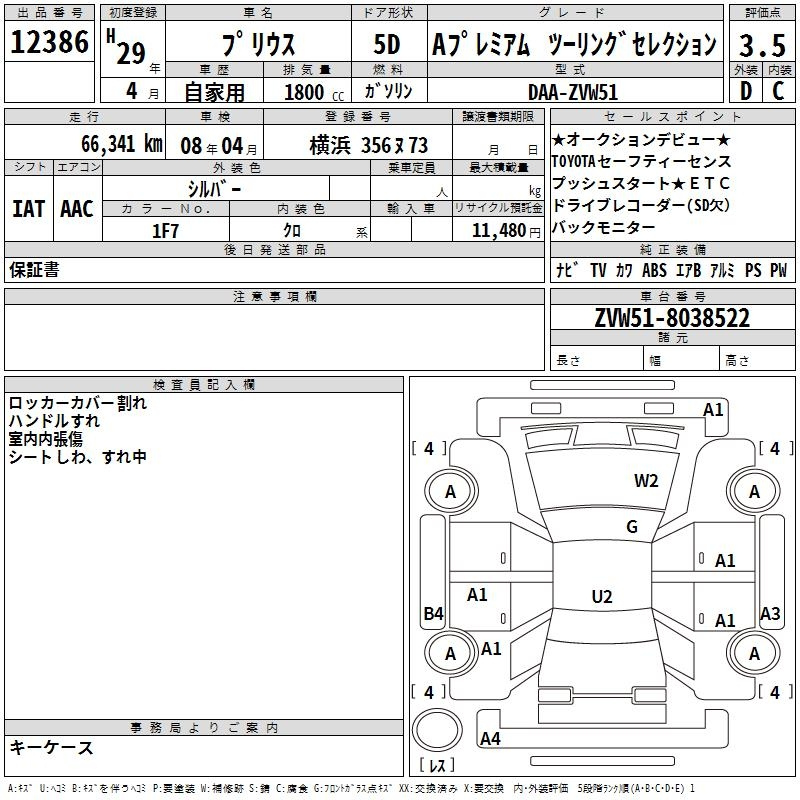The image size is (800, 800).
Task: Click the W2 mark on the hood
Action: pos(646,481)
